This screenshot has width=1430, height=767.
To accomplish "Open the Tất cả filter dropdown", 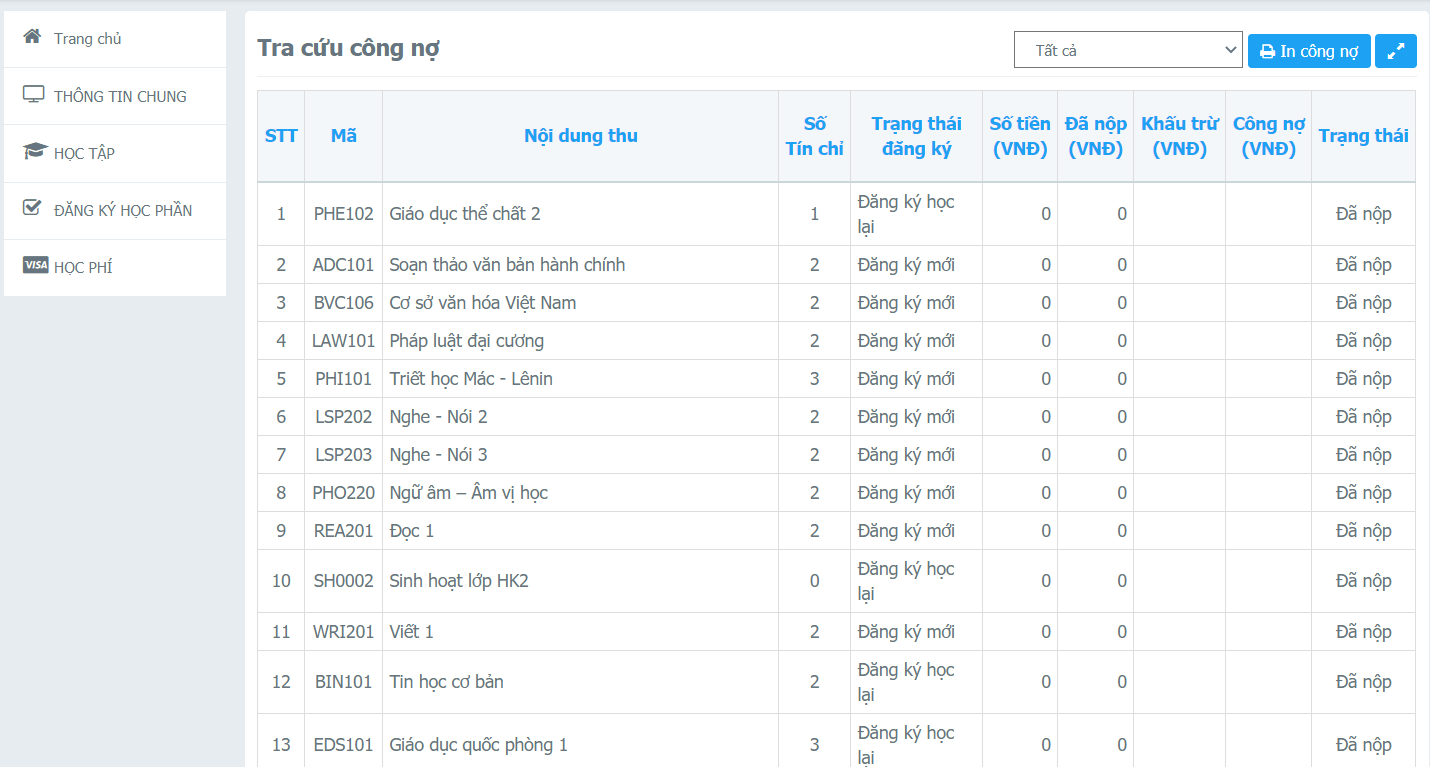I will tap(1127, 50).
